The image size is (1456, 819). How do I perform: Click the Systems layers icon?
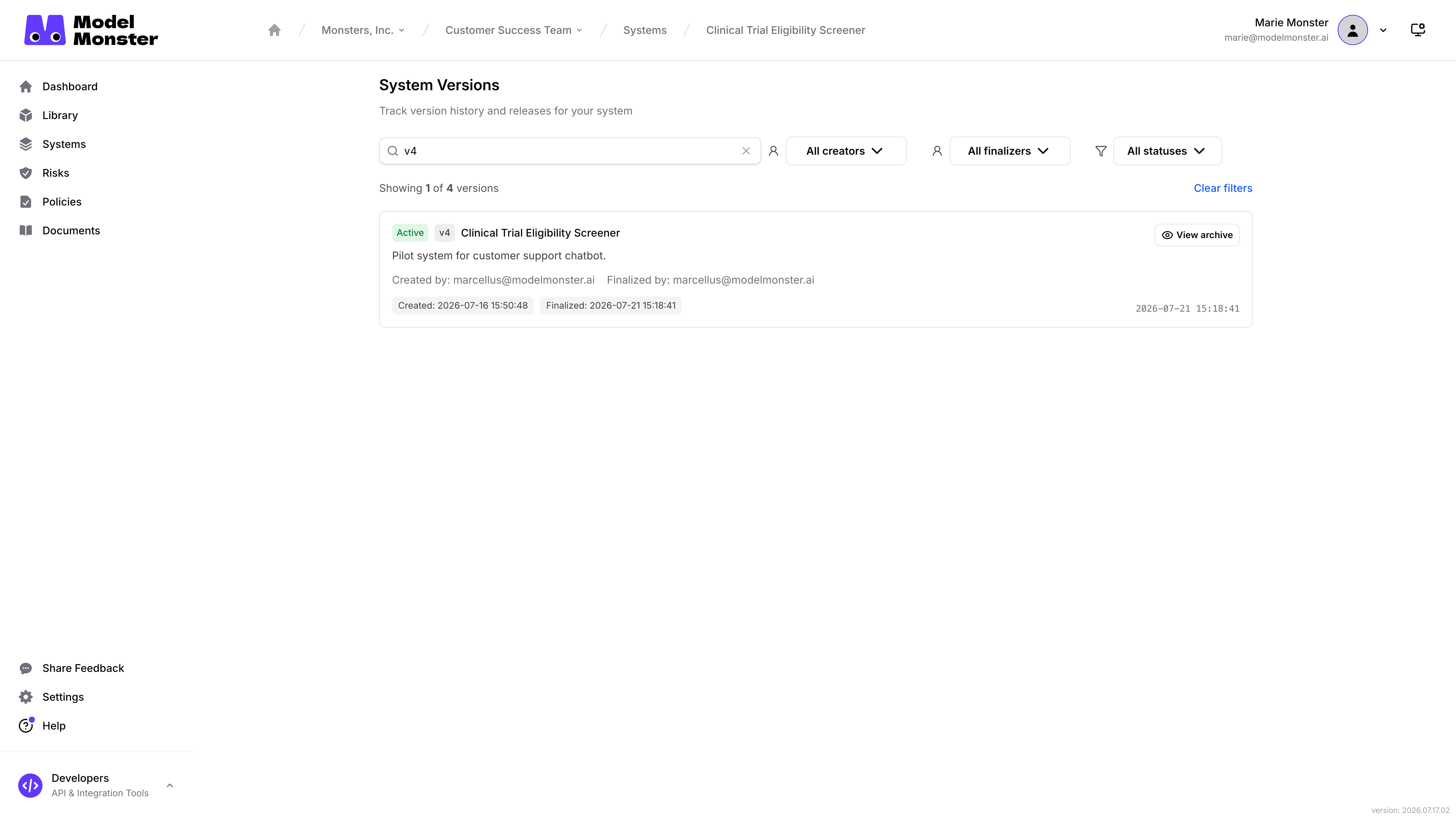(x=26, y=144)
